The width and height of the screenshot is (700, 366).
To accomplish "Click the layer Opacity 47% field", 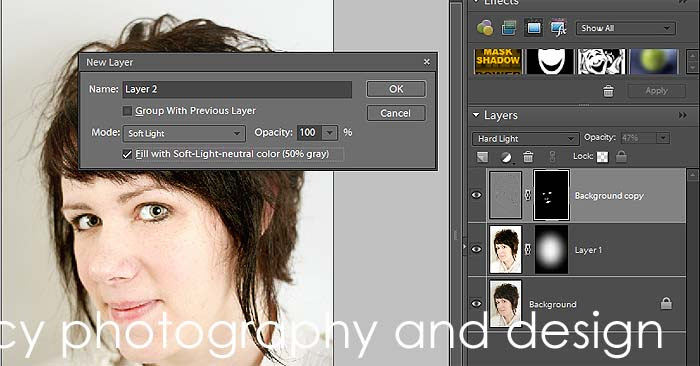I will coord(638,138).
